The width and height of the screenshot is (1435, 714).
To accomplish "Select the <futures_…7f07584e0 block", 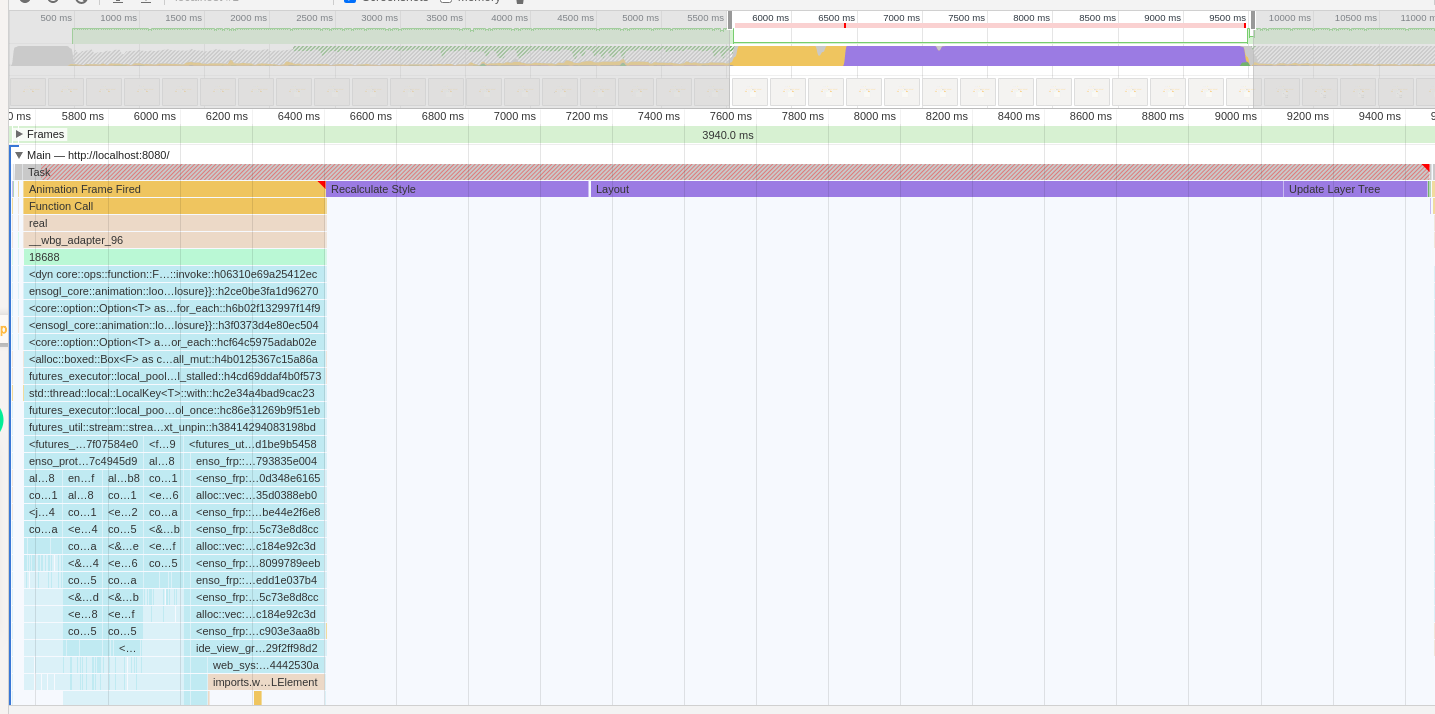I will 83,444.
